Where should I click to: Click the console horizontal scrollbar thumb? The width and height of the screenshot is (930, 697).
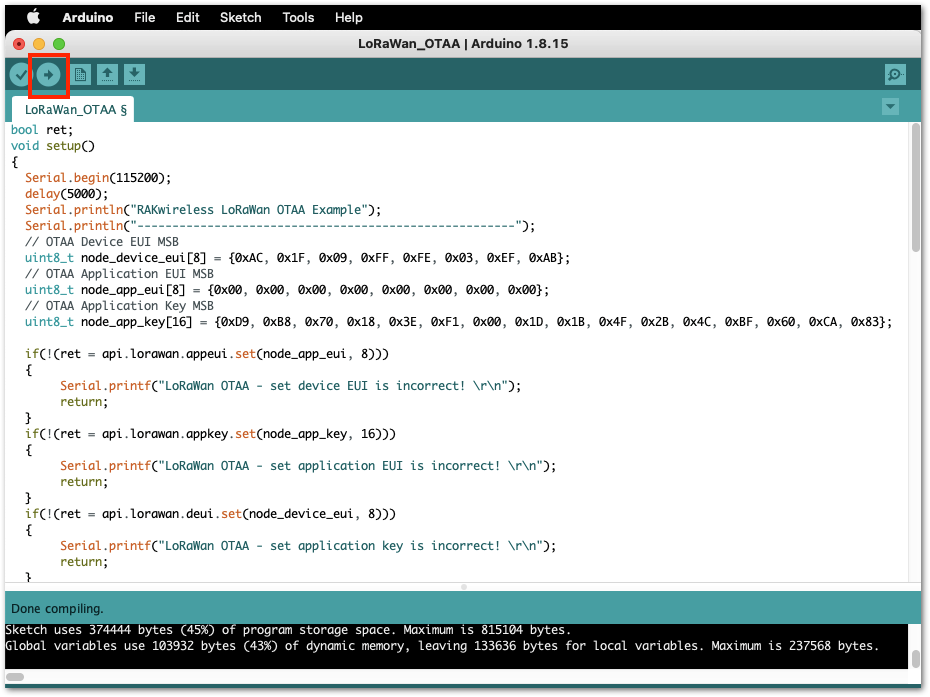pyautogui.click(x=15, y=677)
